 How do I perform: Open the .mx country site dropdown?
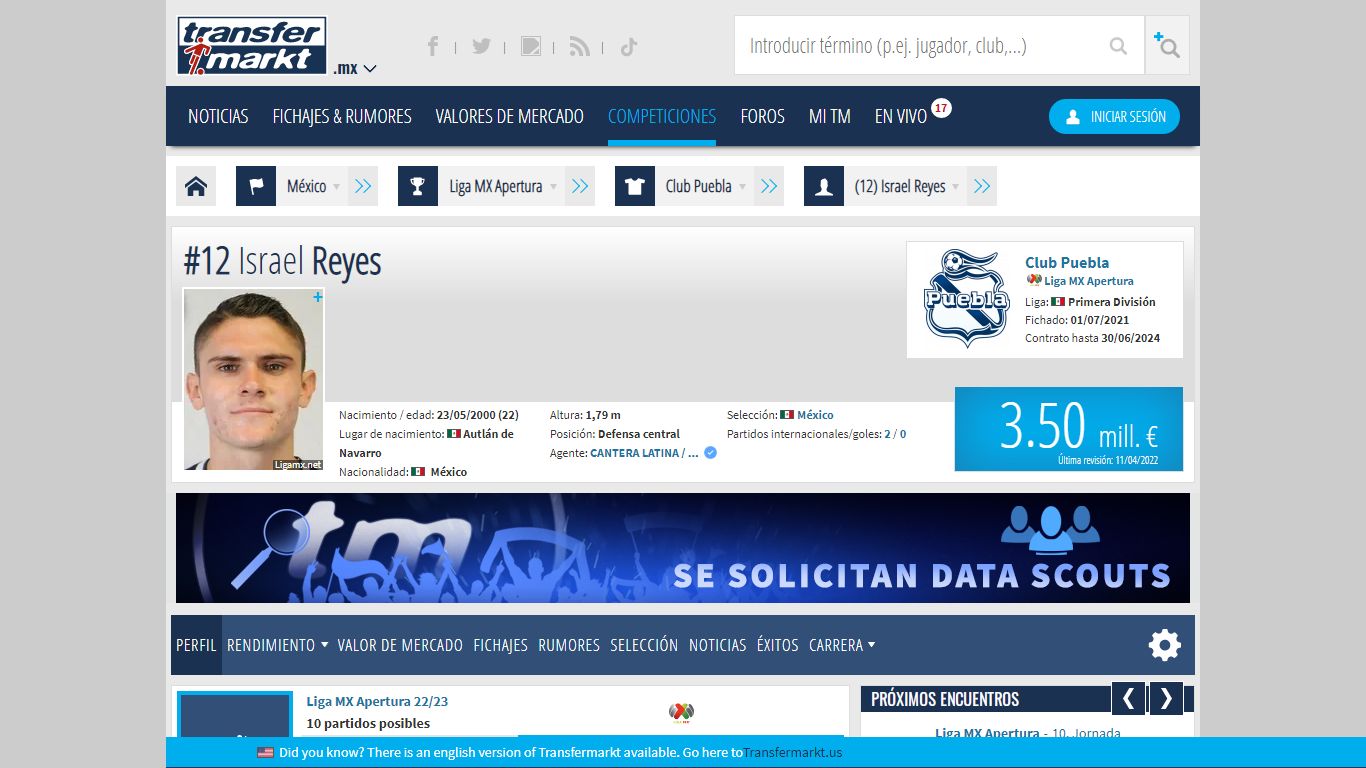355,68
